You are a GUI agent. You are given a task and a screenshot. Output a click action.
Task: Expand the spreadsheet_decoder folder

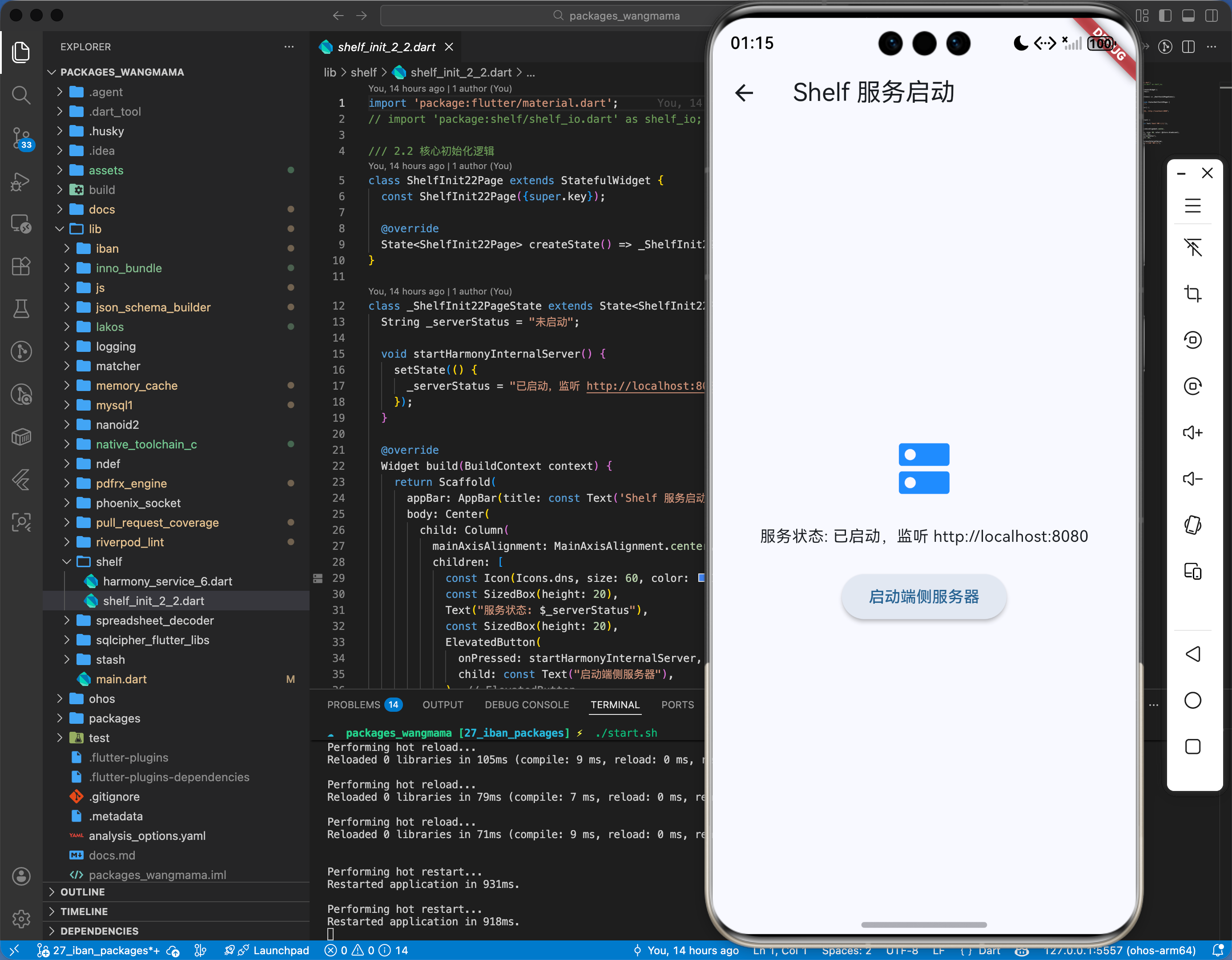pyautogui.click(x=155, y=620)
